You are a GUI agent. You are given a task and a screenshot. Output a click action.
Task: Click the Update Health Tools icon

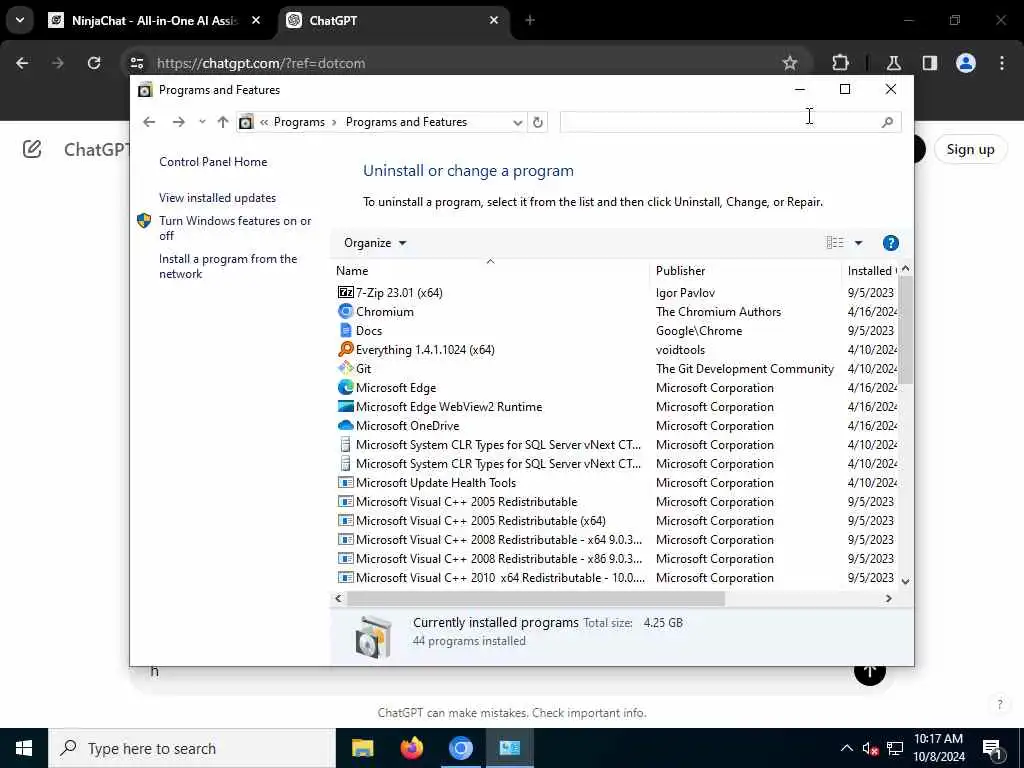(x=345, y=483)
